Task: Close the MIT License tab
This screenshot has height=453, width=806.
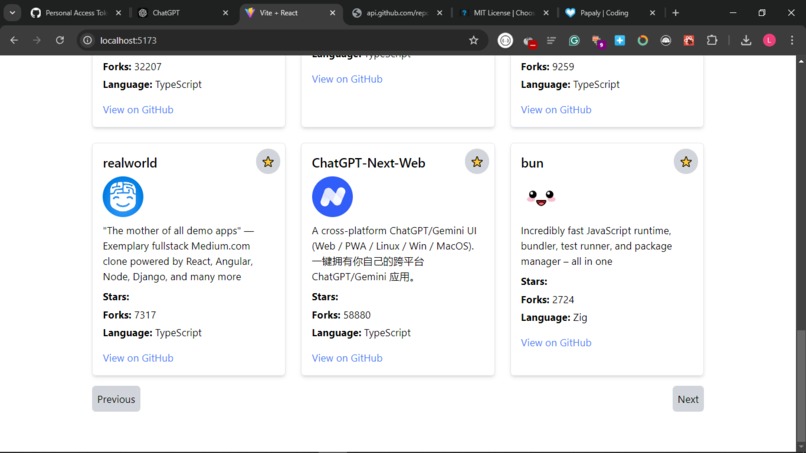Action: click(x=546, y=13)
